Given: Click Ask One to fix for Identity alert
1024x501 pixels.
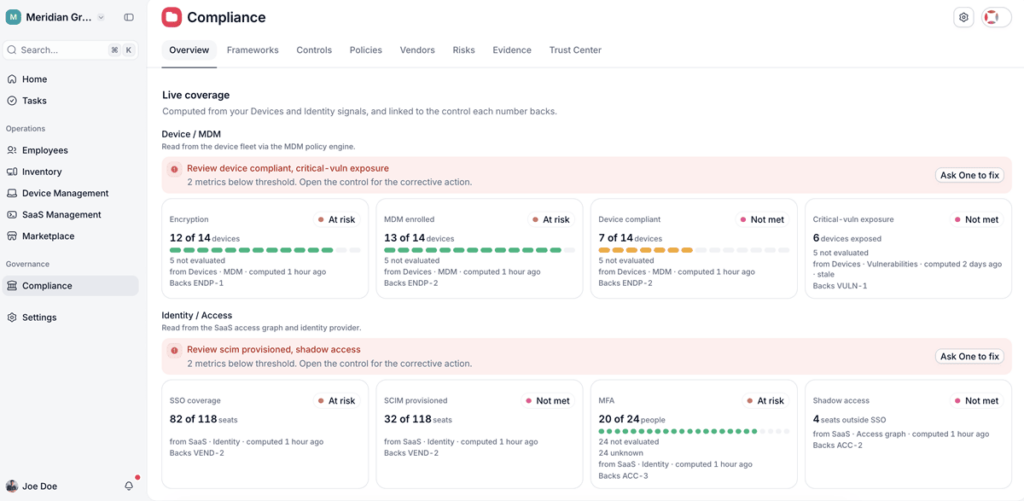Looking at the screenshot, I should pos(969,356).
